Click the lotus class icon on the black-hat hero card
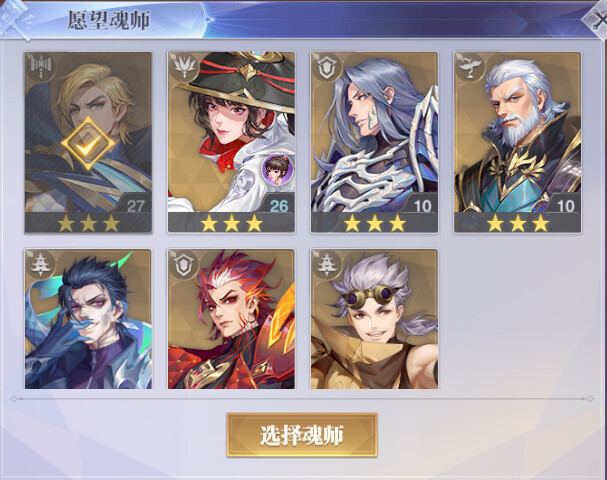Image resolution: width=607 pixels, height=480 pixels. pyautogui.click(x=184, y=67)
